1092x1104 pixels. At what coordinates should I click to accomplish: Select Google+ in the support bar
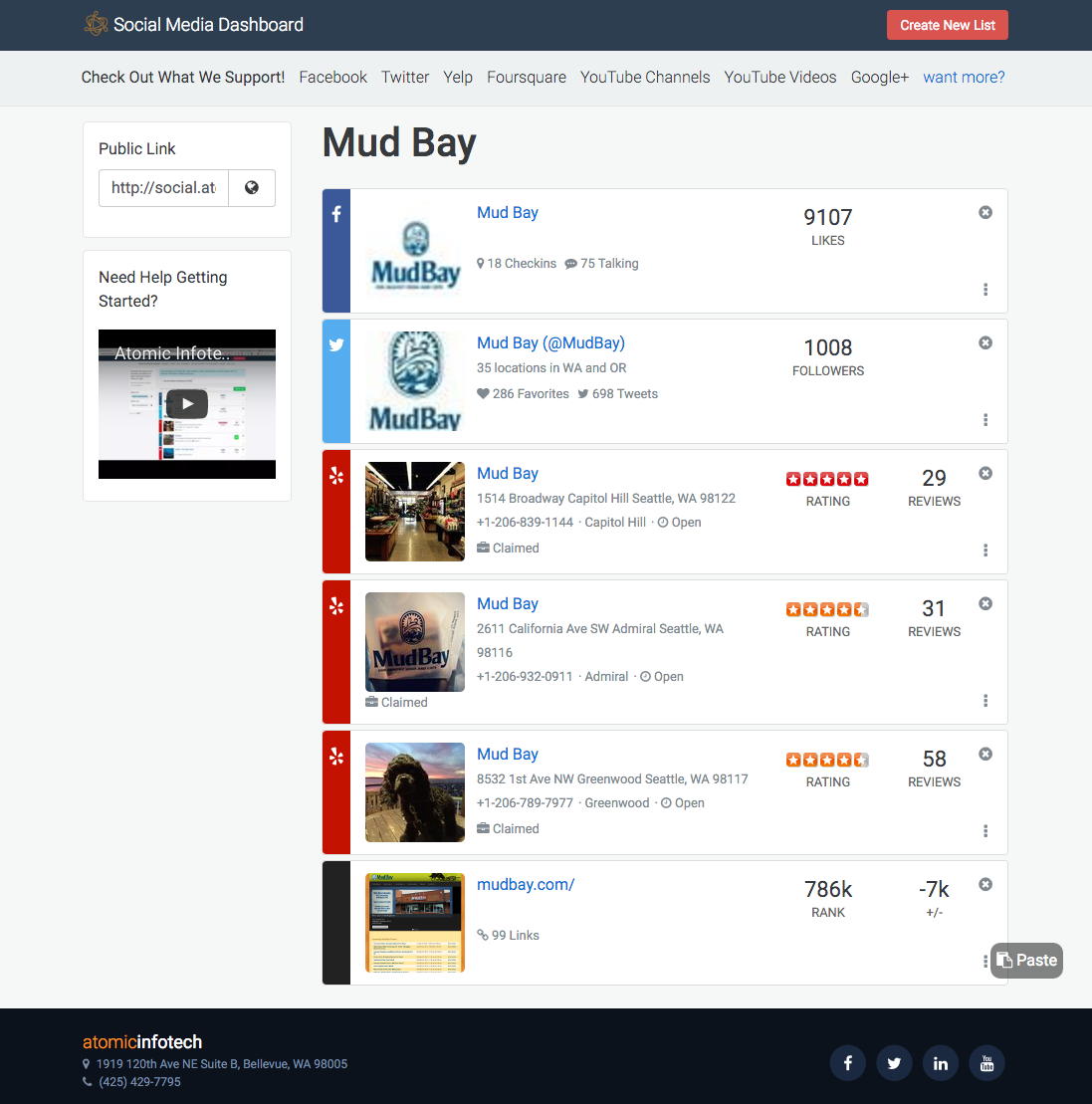[x=879, y=78]
